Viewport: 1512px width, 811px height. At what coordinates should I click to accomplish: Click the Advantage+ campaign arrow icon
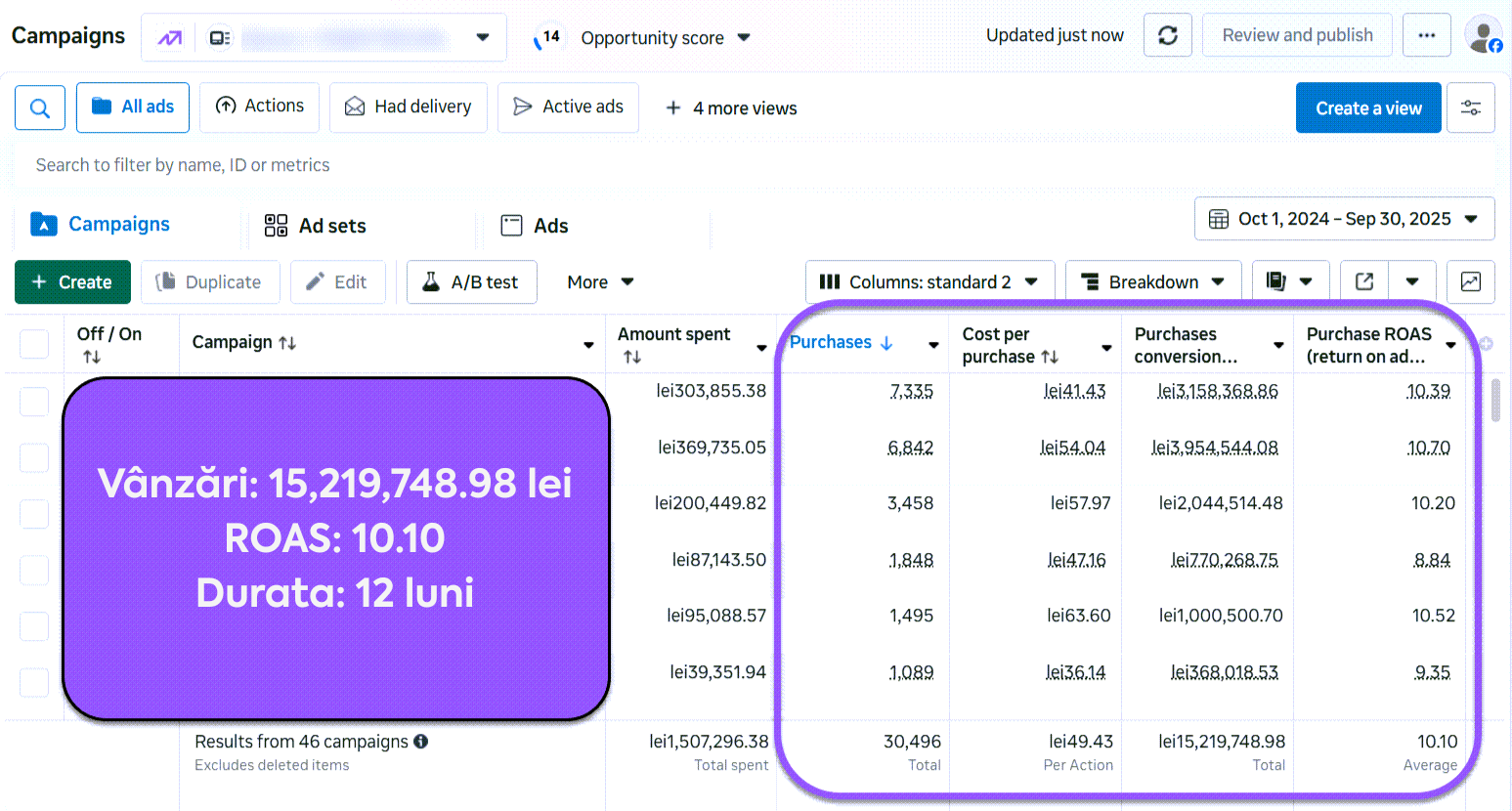click(x=169, y=38)
